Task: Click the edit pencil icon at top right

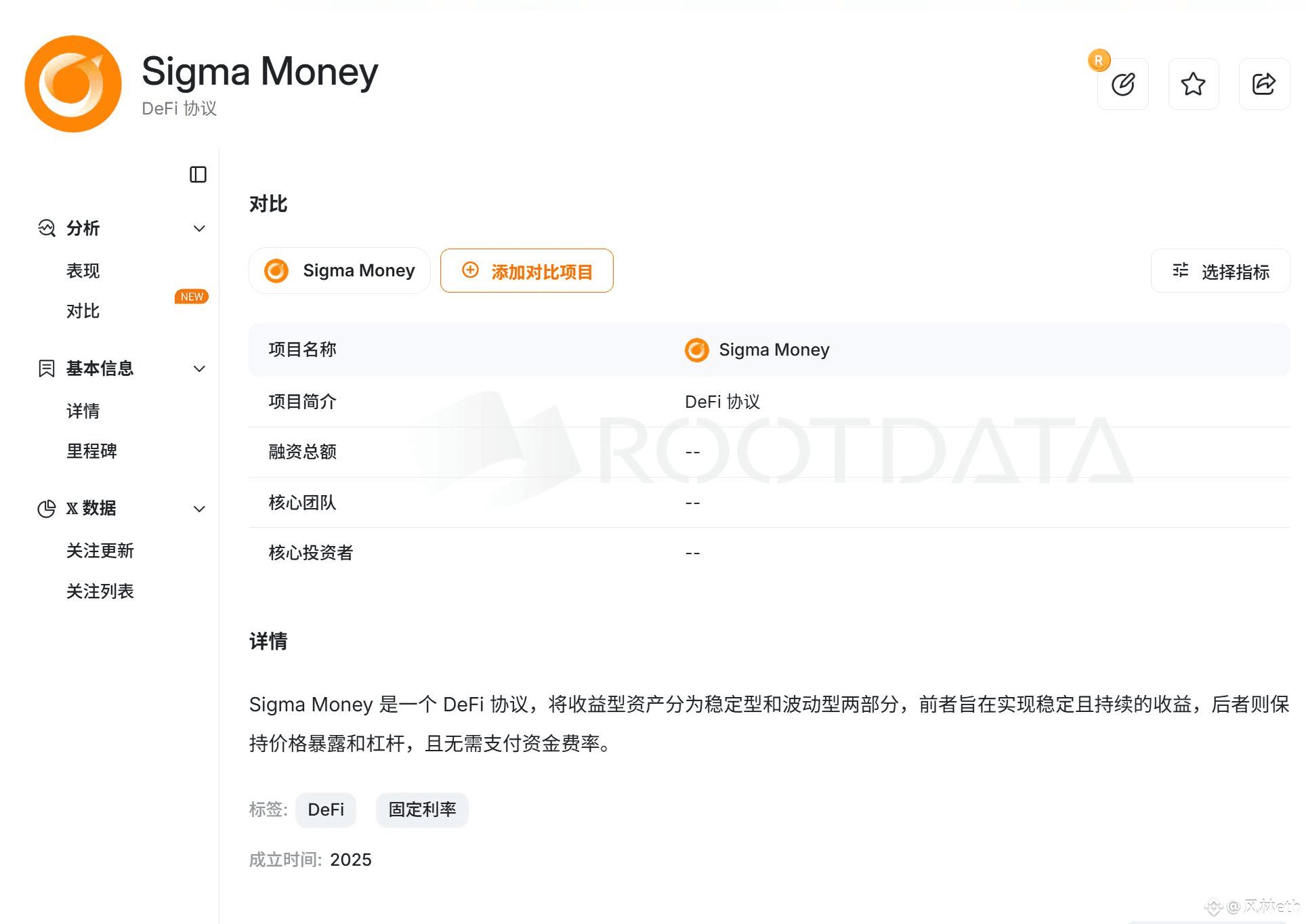Action: (1122, 84)
